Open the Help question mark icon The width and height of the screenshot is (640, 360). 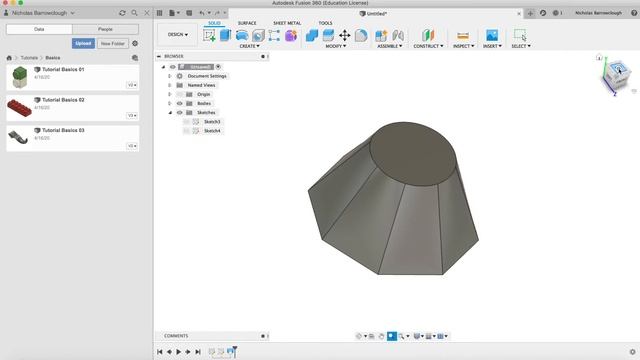[x=634, y=13]
